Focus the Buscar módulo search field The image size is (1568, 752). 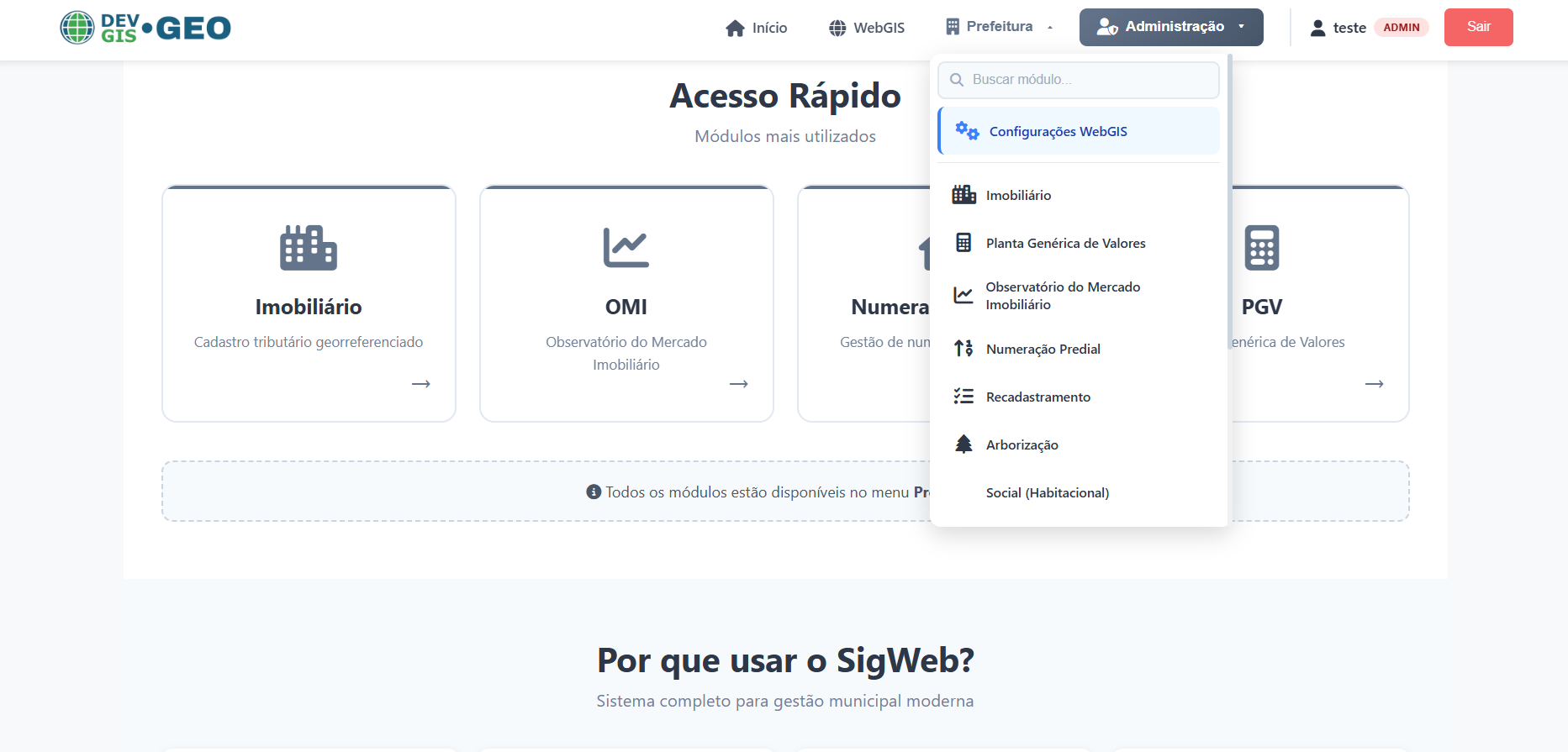[1079, 80]
